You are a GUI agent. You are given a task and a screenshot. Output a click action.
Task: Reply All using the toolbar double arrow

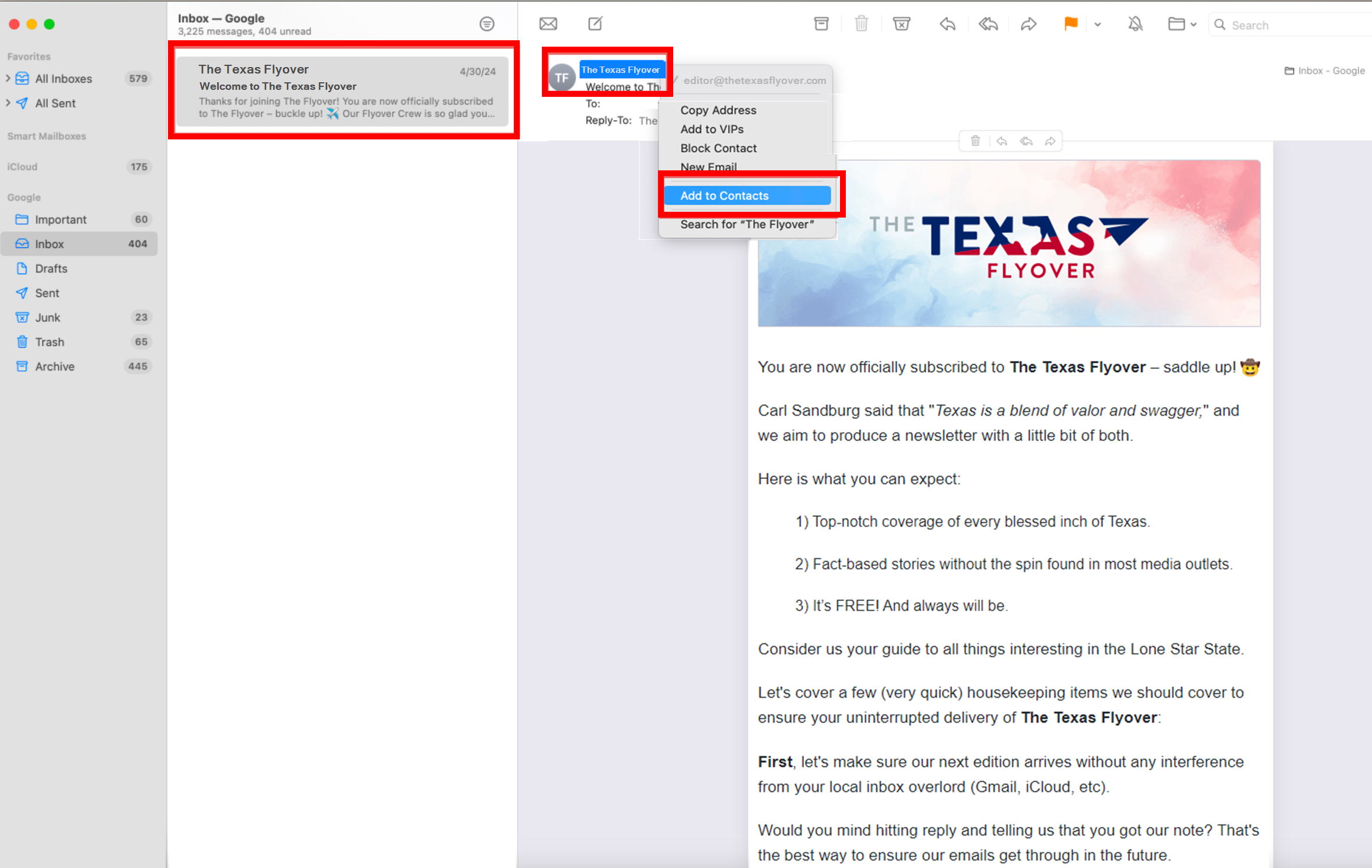tap(988, 24)
